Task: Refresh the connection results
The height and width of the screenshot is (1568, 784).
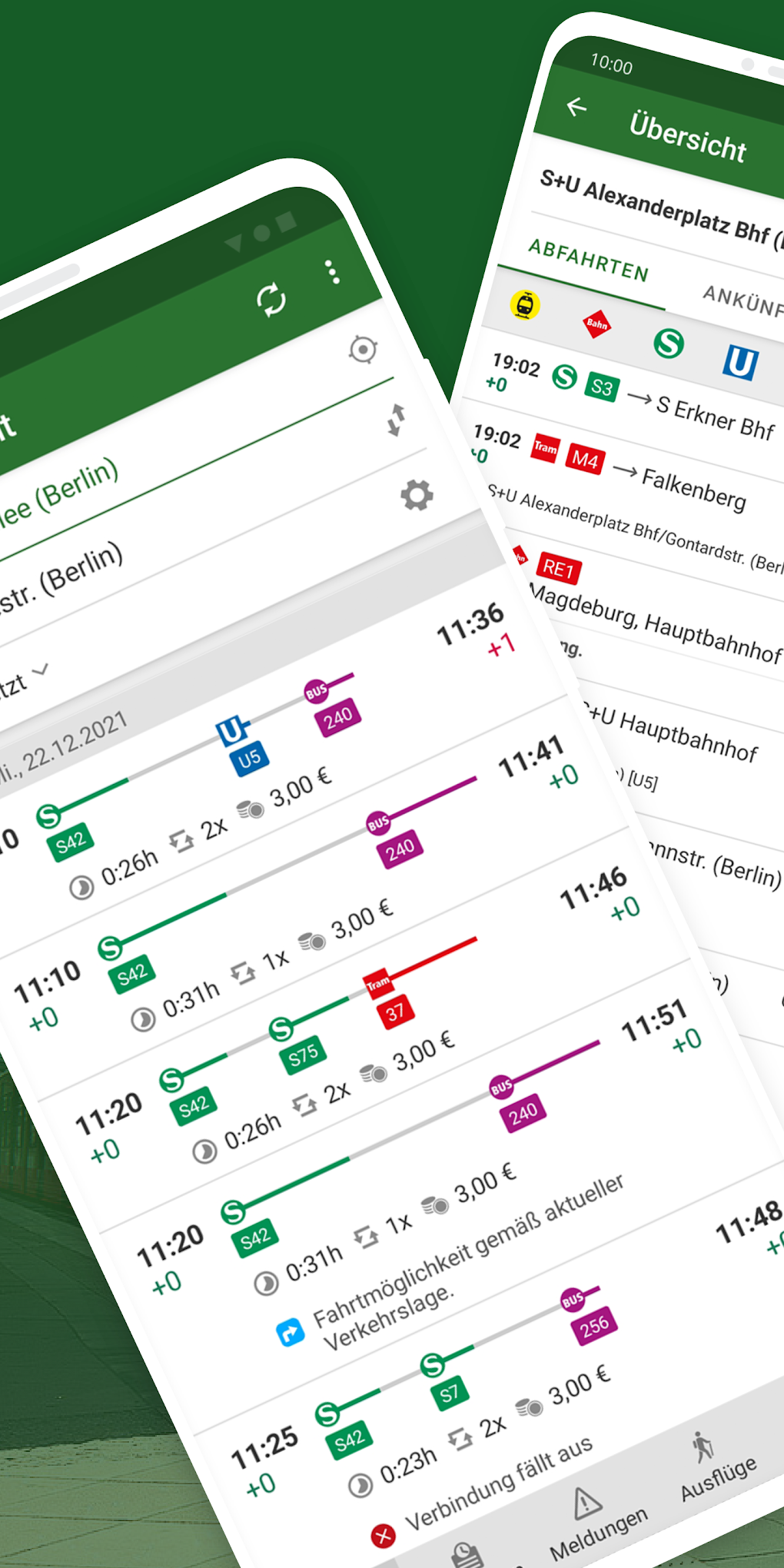Action: [272, 300]
